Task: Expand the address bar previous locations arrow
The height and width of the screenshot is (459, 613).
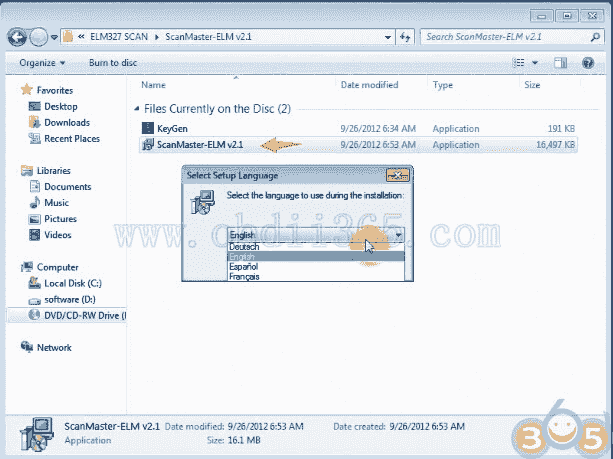Action: [387, 38]
